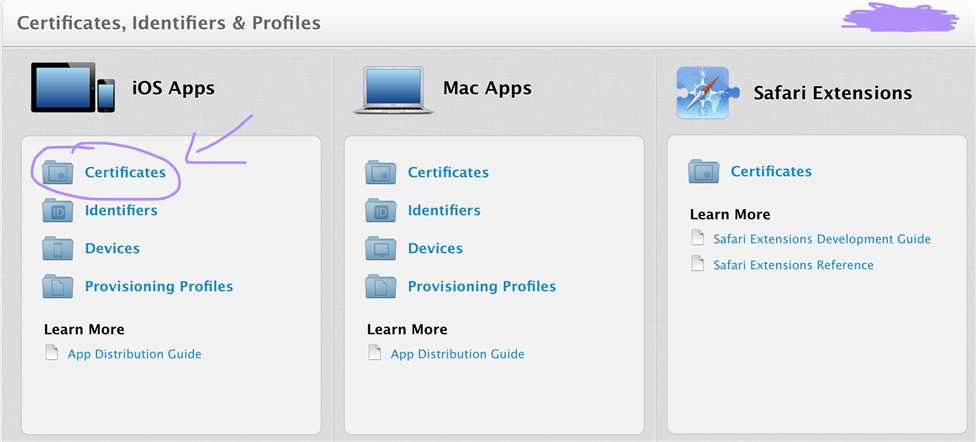
Task: Open the Mac Apps Provisioning Profiles folder icon
Action: pos(380,286)
